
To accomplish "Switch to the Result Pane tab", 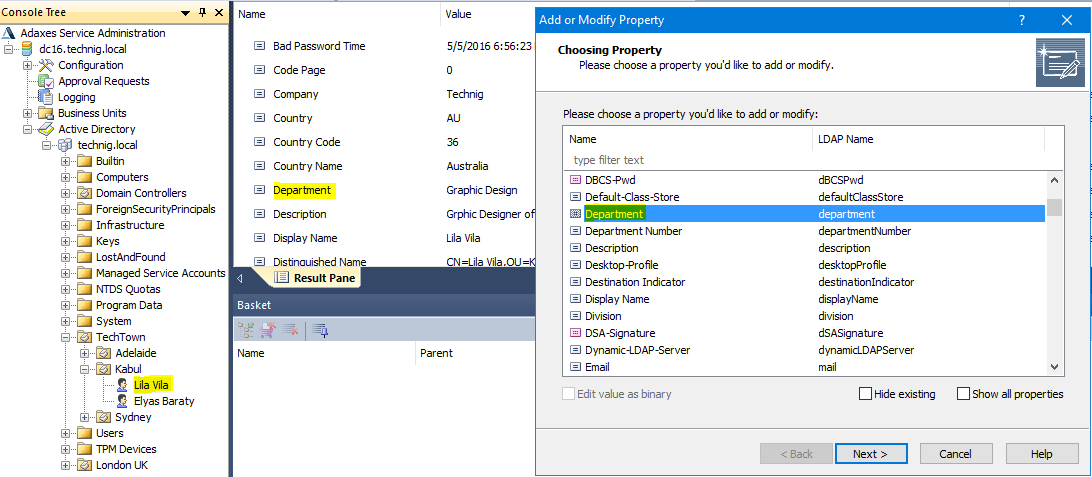I will (315, 278).
